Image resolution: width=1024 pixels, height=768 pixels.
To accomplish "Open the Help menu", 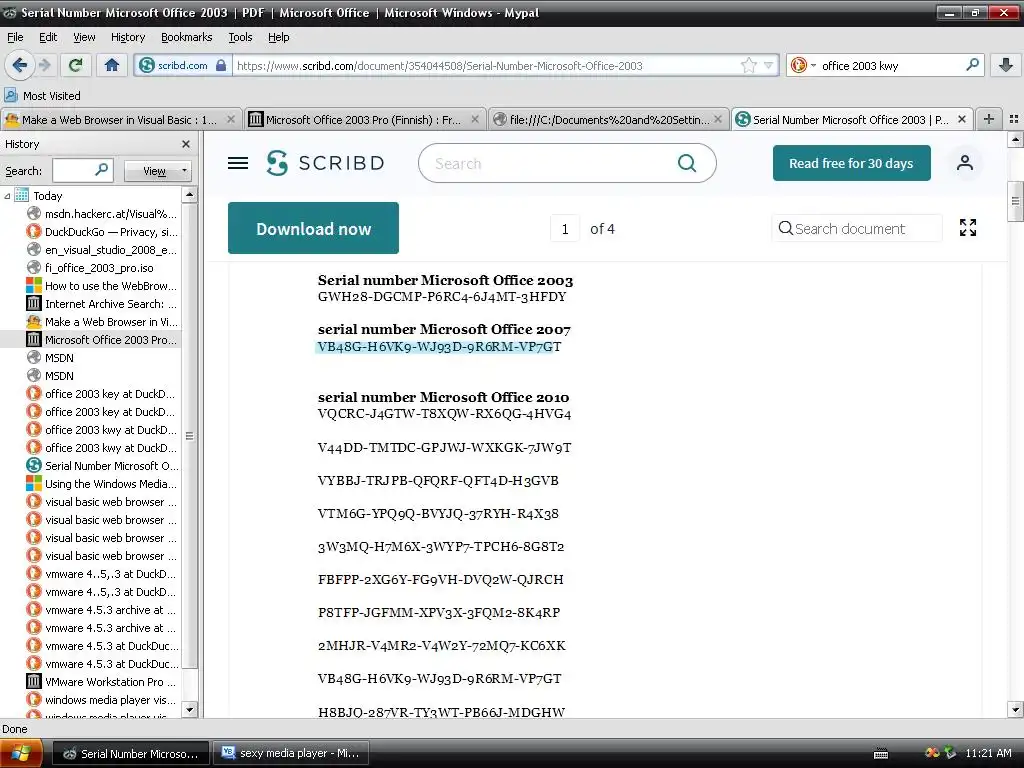I will tap(278, 37).
